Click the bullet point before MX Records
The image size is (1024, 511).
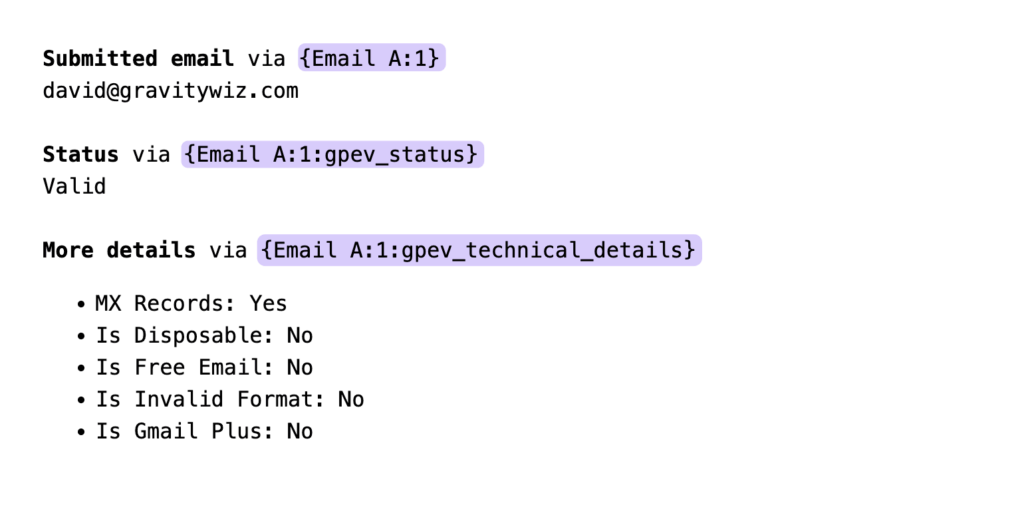click(x=80, y=304)
